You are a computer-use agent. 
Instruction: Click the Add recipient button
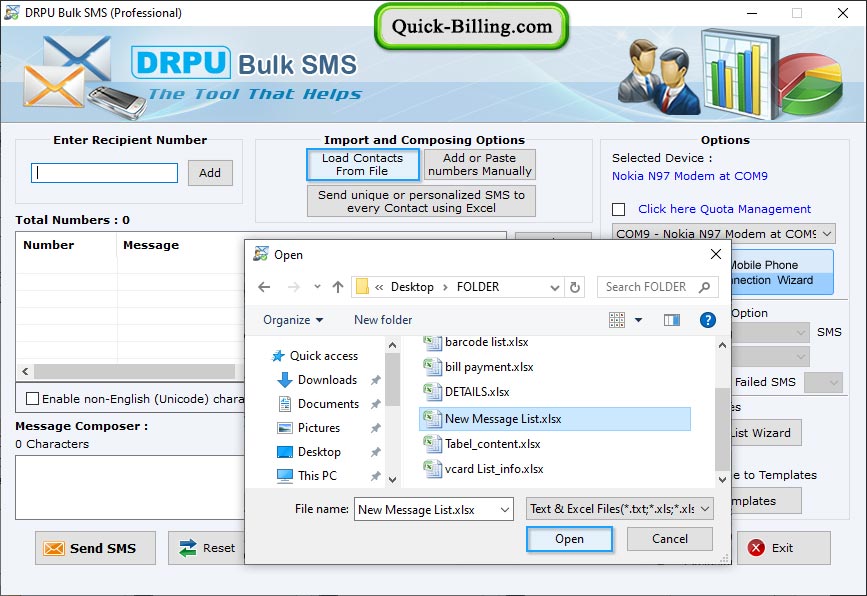click(x=210, y=173)
